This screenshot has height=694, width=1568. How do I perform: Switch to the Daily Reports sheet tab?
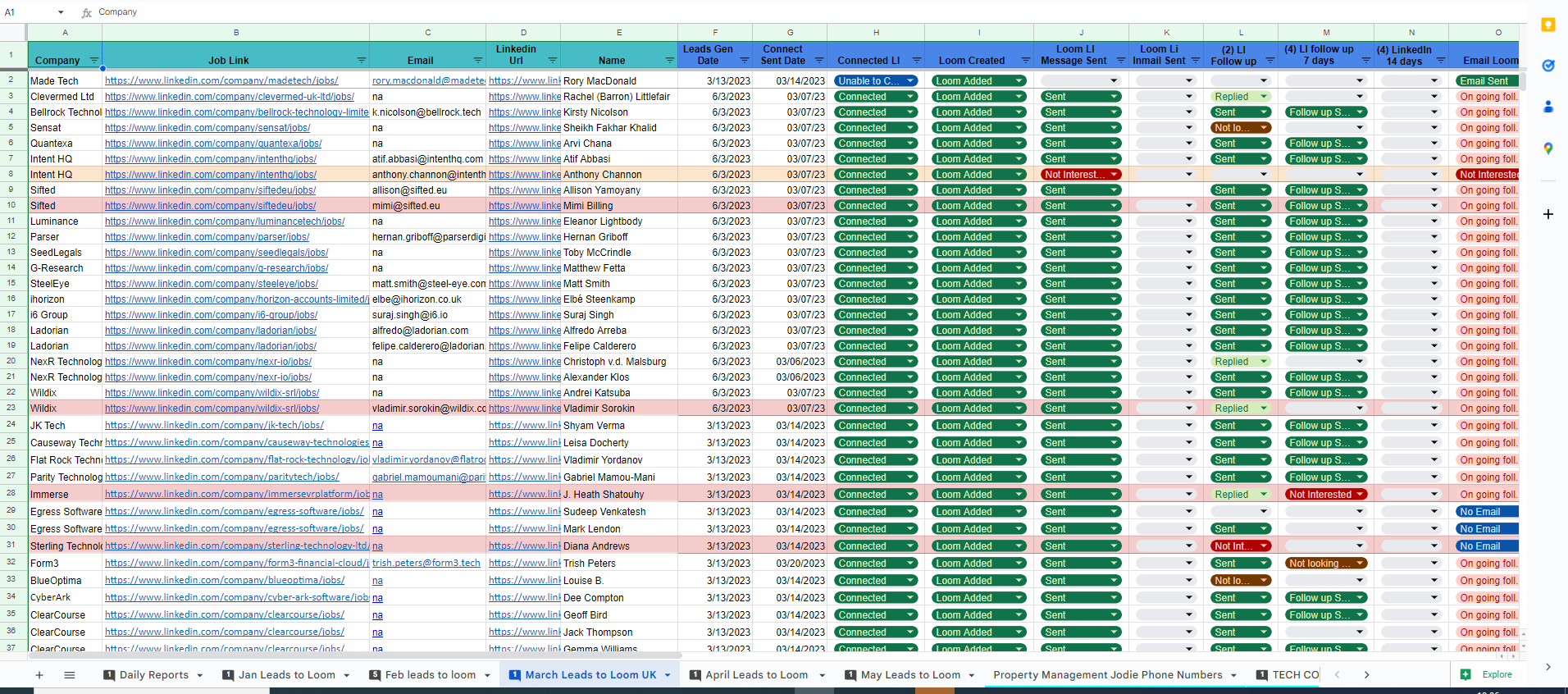point(153,675)
